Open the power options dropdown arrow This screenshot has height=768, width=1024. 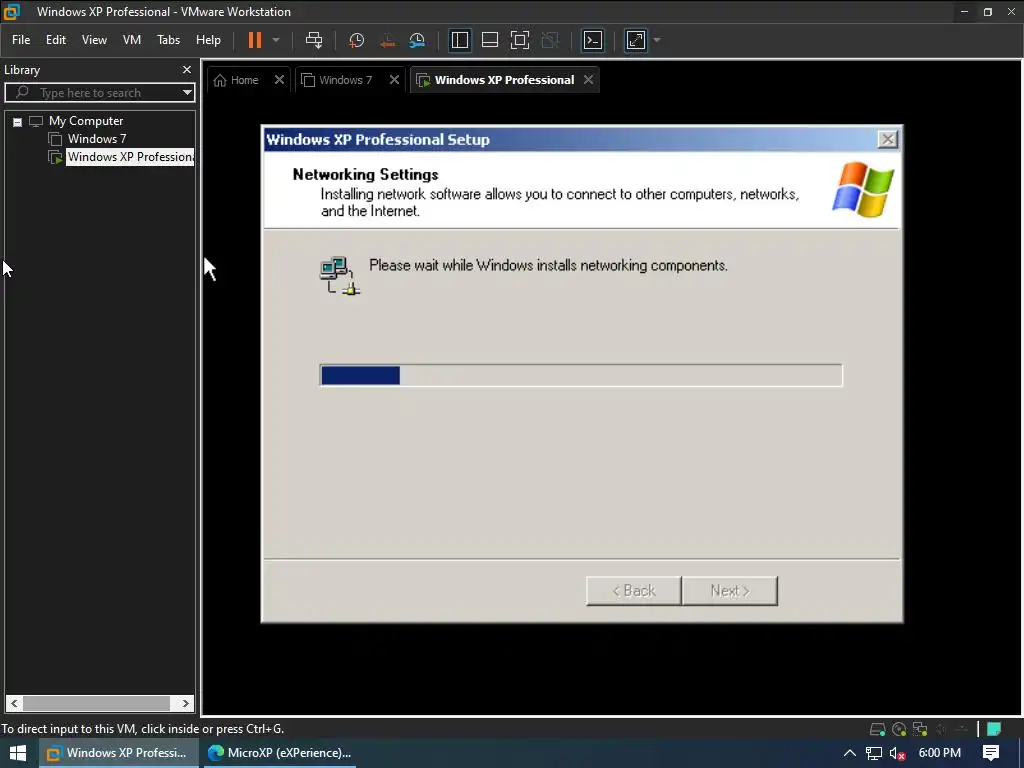pyautogui.click(x=276, y=40)
